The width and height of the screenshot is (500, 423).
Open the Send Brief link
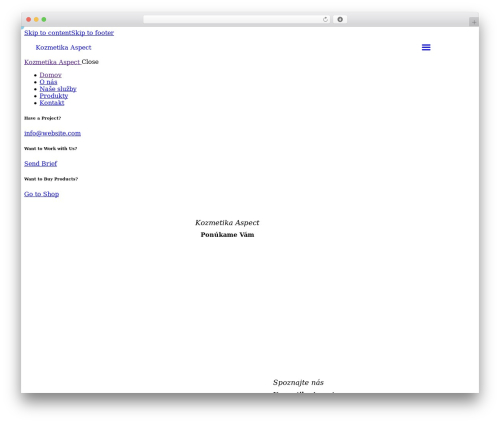pyautogui.click(x=40, y=164)
